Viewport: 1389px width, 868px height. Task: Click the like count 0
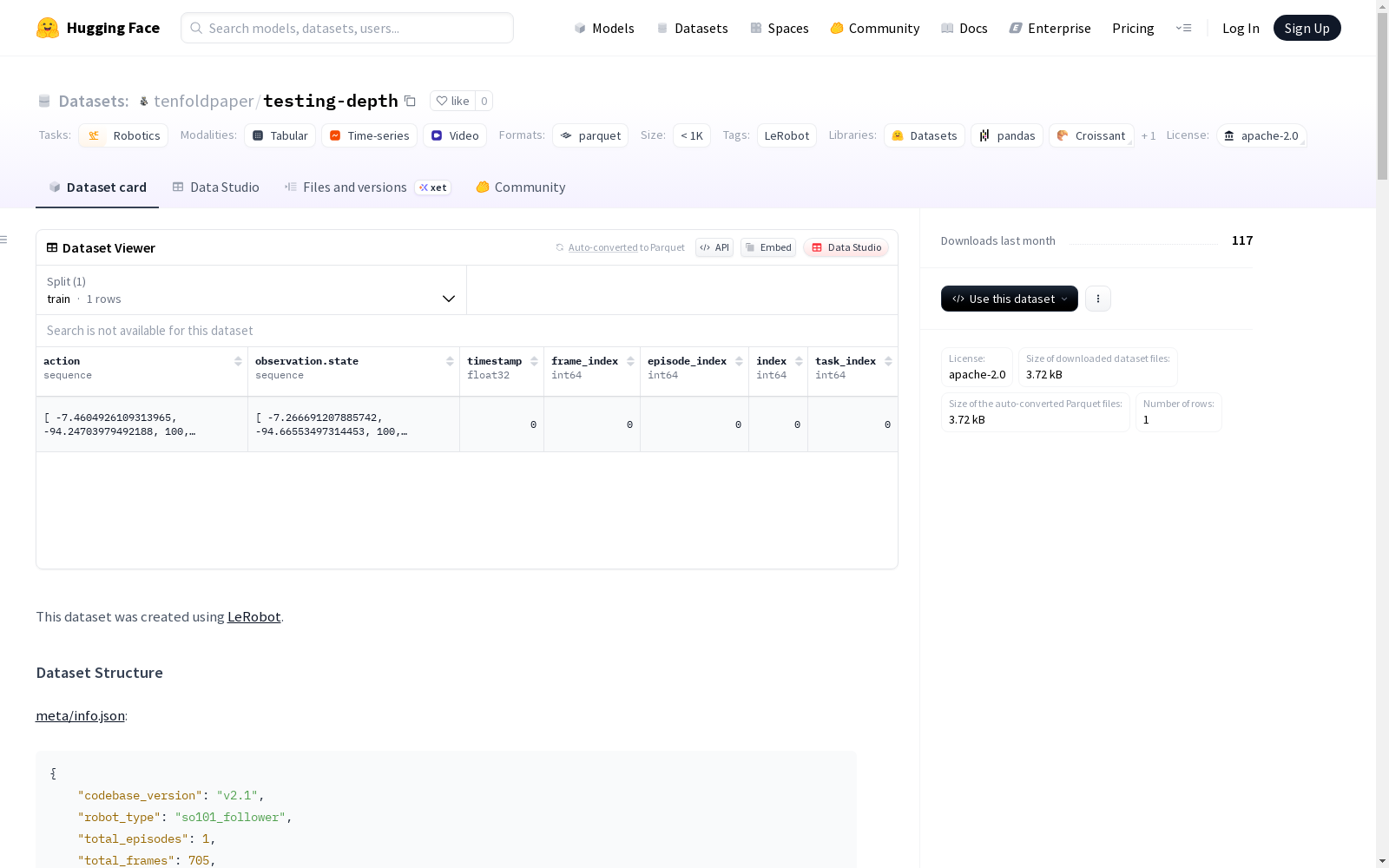click(x=484, y=101)
